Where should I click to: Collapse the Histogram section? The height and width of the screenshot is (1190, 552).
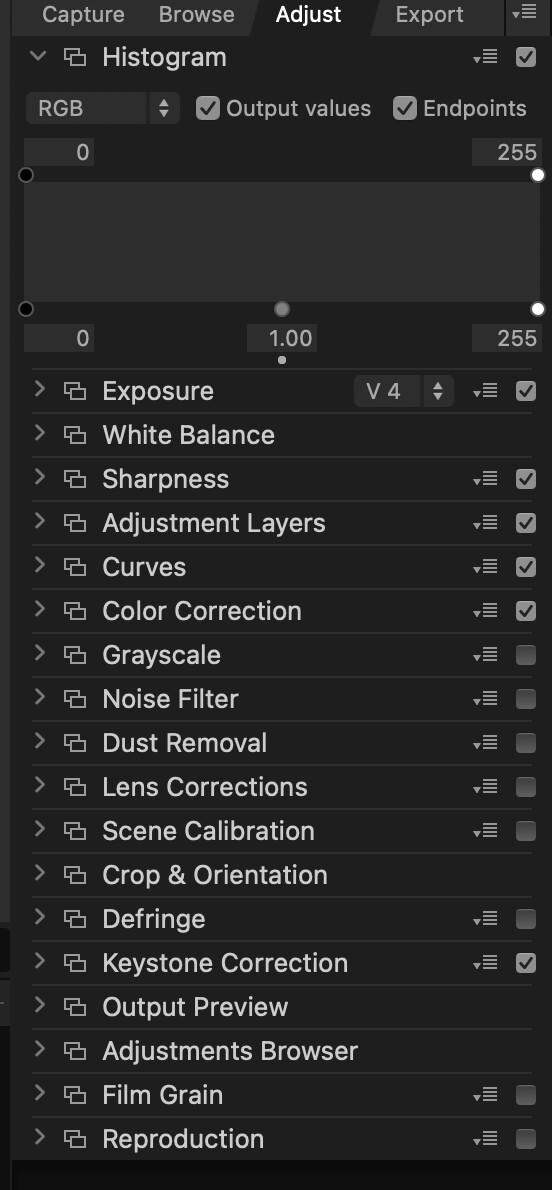point(39,57)
